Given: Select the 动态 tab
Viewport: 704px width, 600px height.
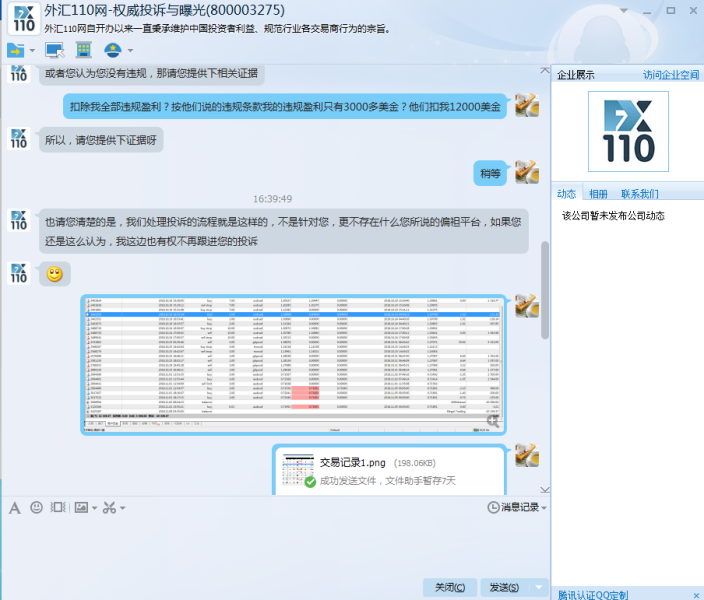Looking at the screenshot, I should [567, 194].
